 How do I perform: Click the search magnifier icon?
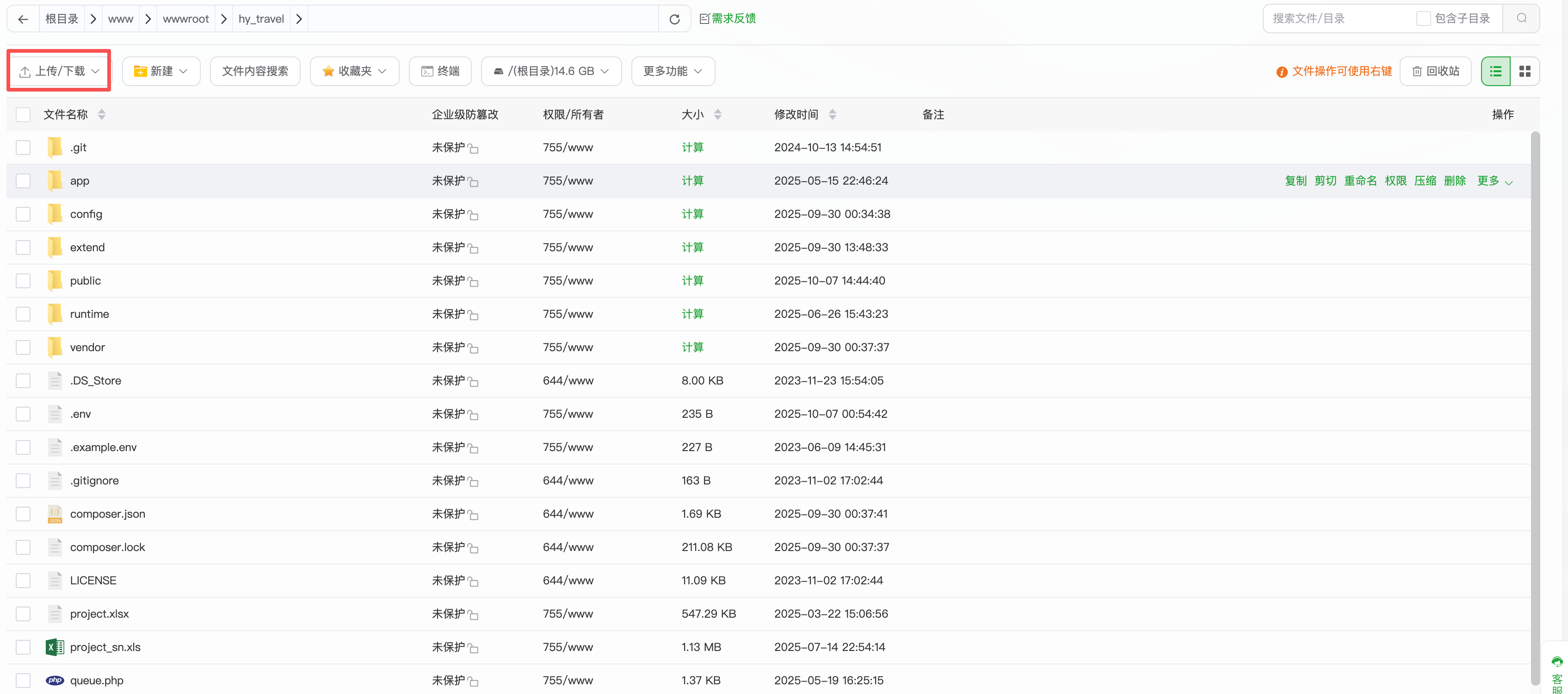click(1521, 18)
